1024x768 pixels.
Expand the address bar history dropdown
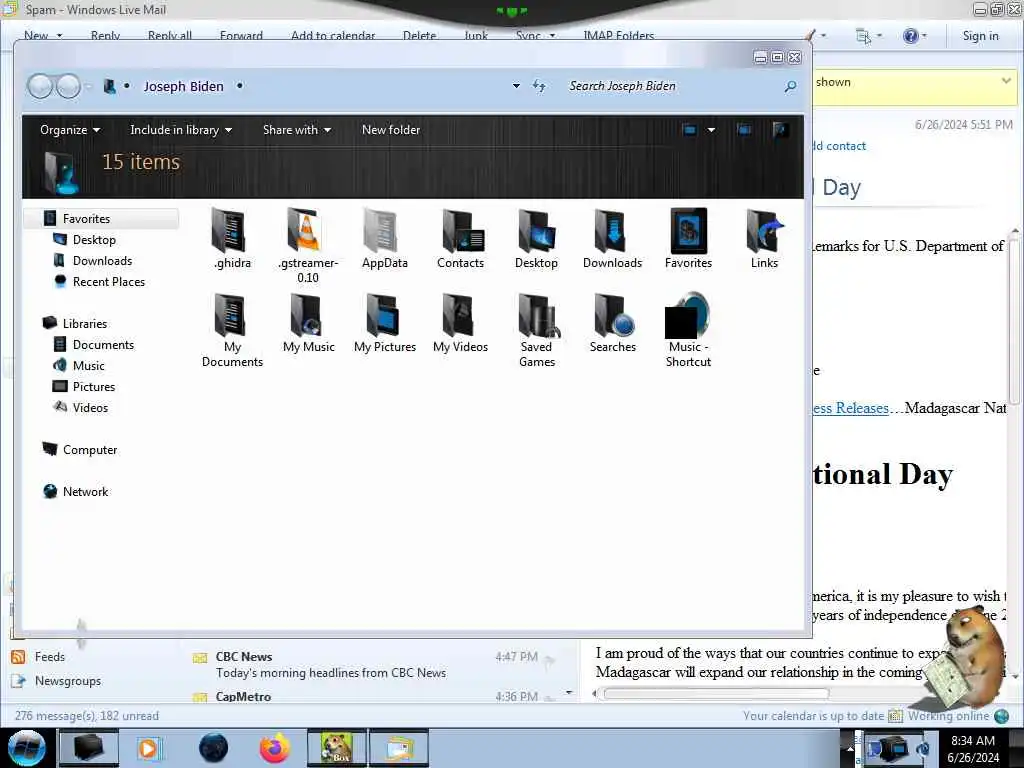tap(516, 86)
